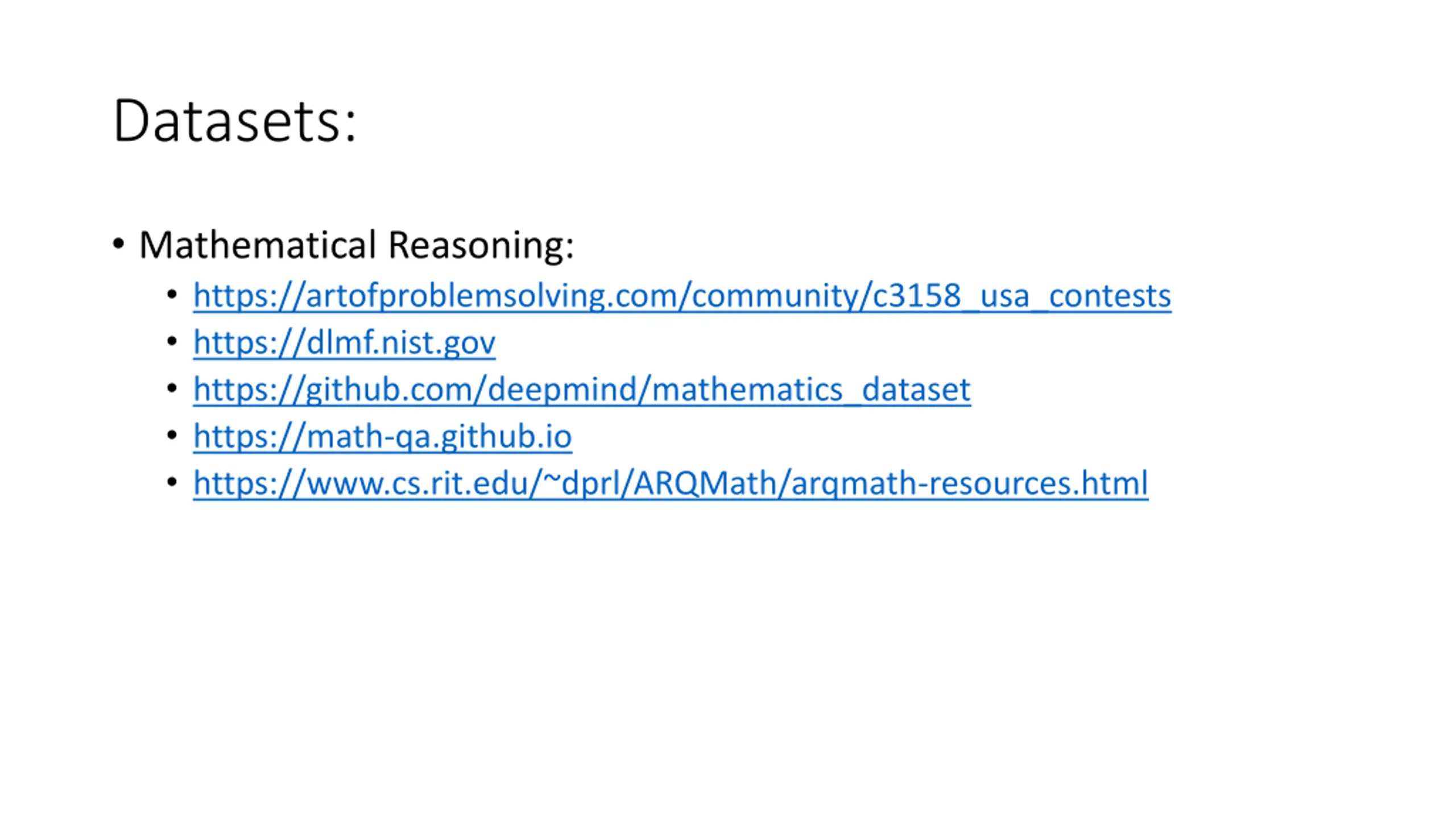Click the 'Datasets:' slide title
This screenshot has height=819, width=1456.
pos(234,121)
